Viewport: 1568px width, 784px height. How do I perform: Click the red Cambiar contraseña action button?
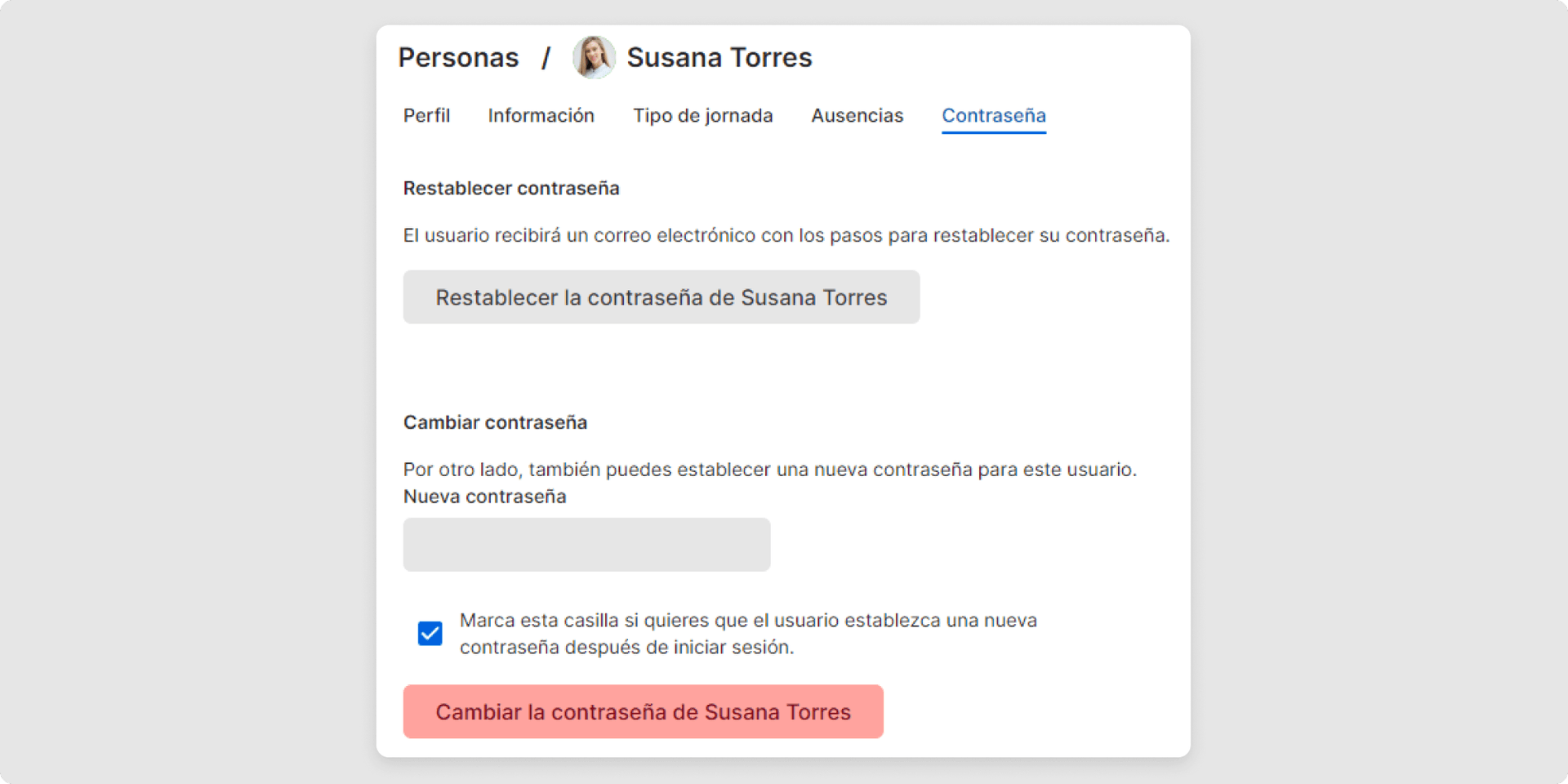pyautogui.click(x=643, y=711)
